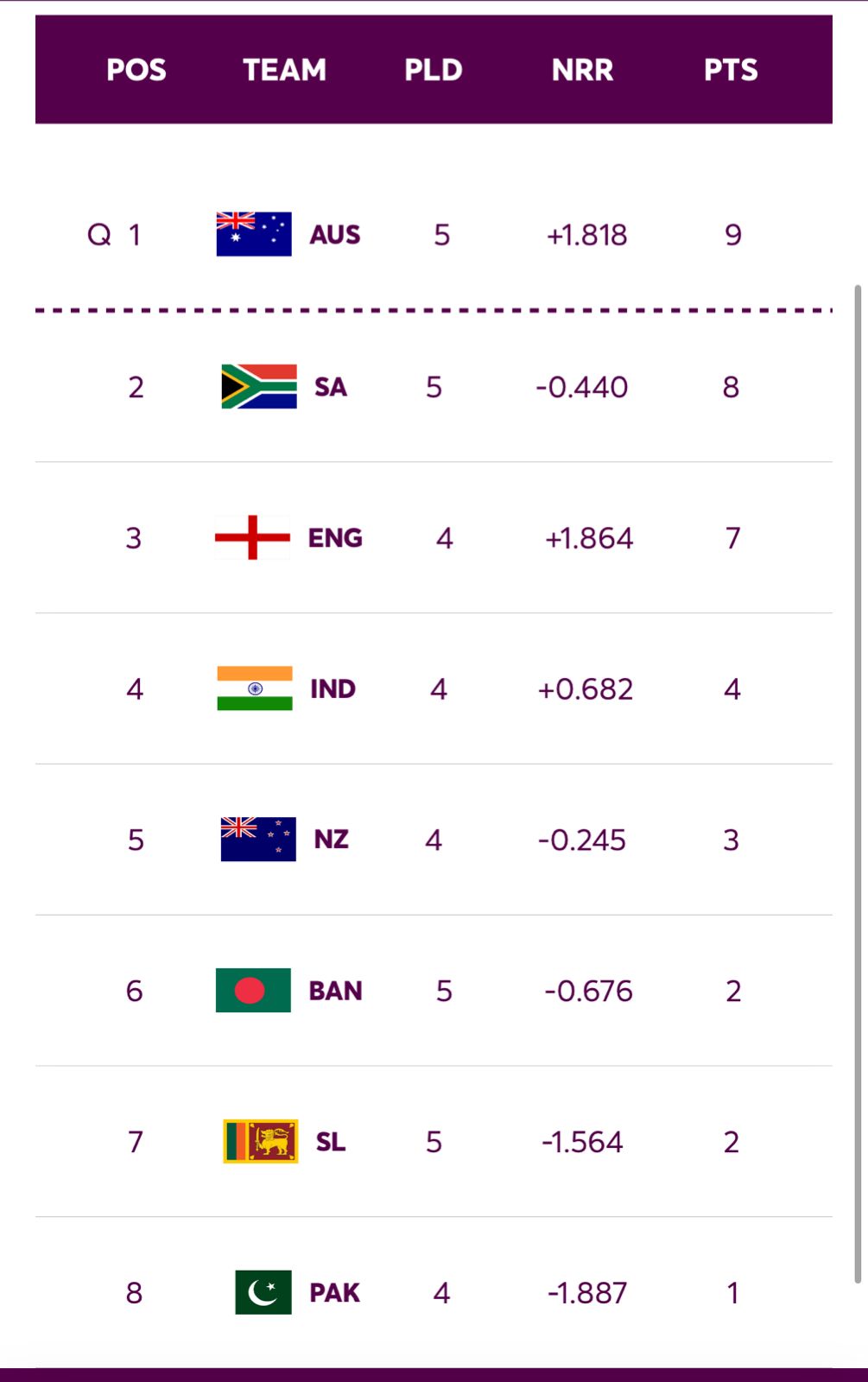Viewport: 868px width, 1382px height.
Task: Click the New Zealand flag icon
Action: (258, 840)
